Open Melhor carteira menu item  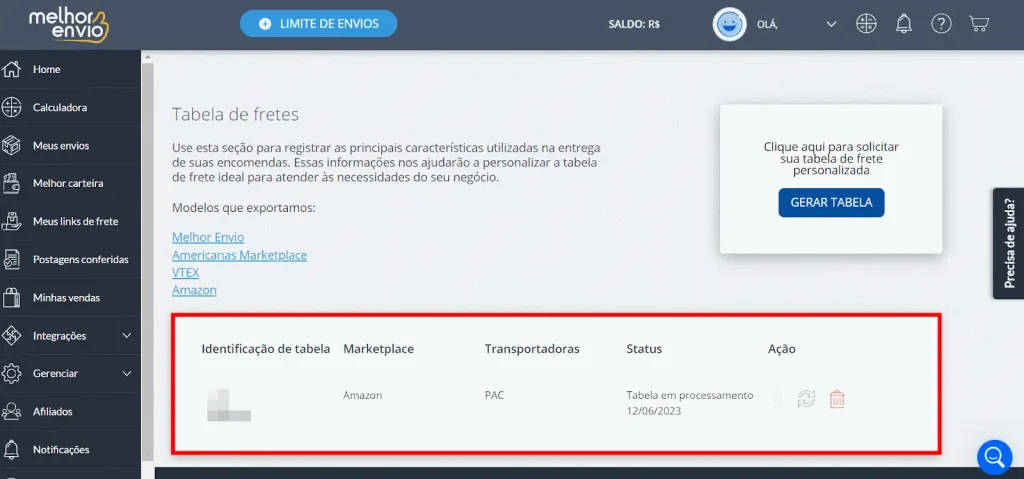tap(68, 183)
